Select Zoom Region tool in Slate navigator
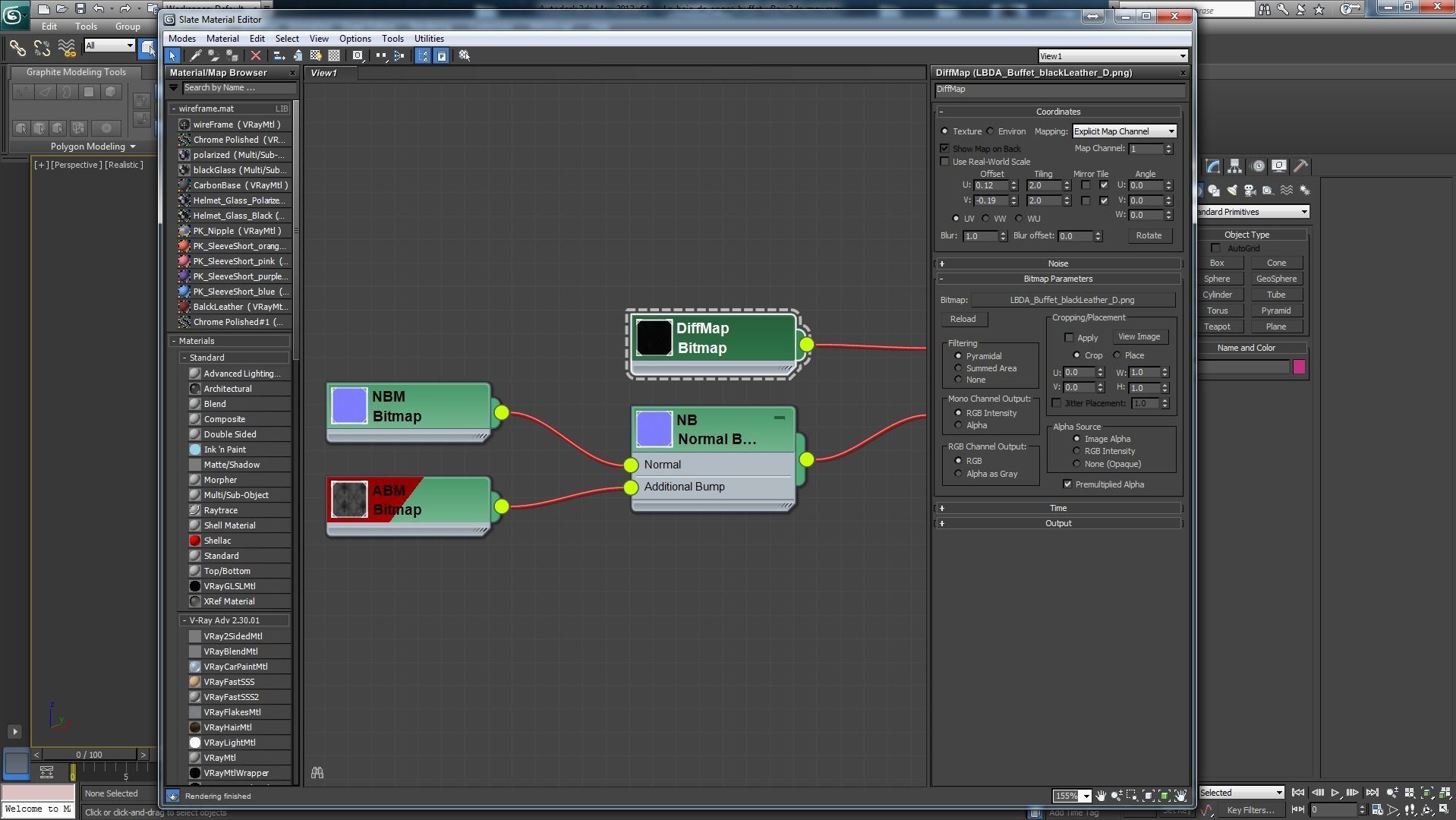1456x820 pixels. tap(1132, 795)
